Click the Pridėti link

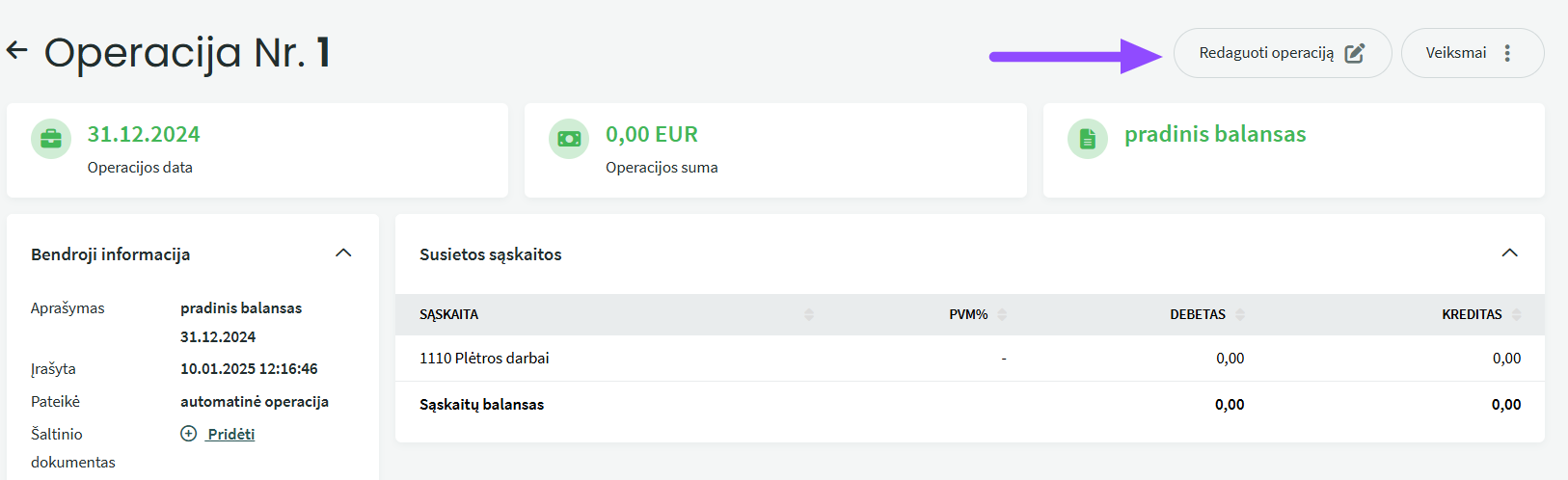231,434
